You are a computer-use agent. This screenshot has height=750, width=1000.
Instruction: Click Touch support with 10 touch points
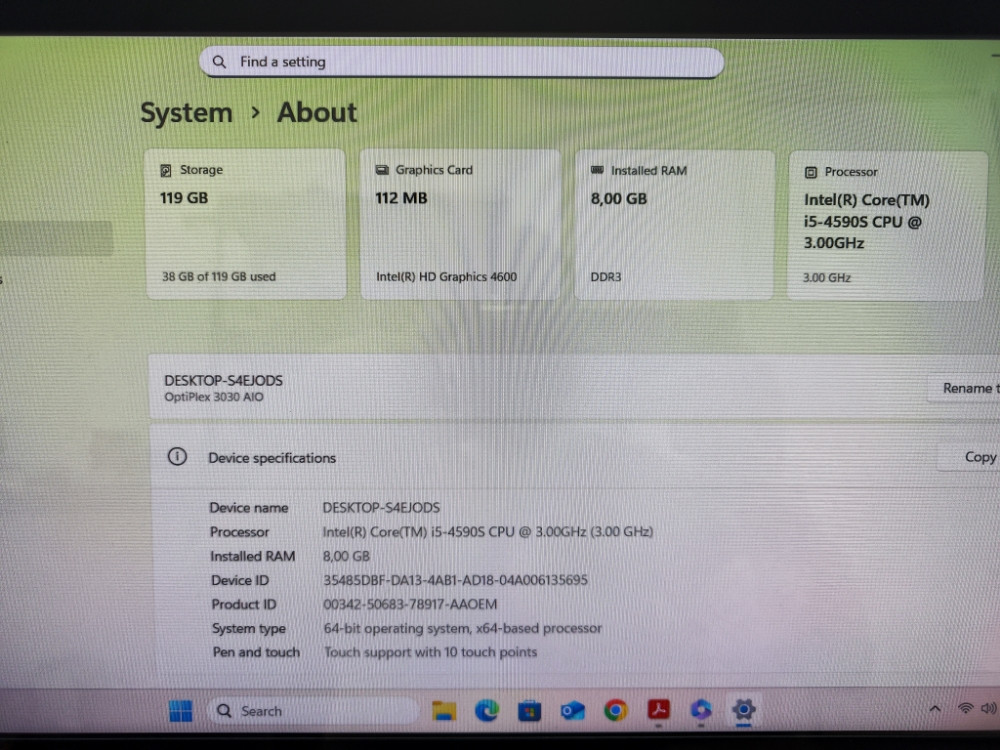pyautogui.click(x=430, y=652)
